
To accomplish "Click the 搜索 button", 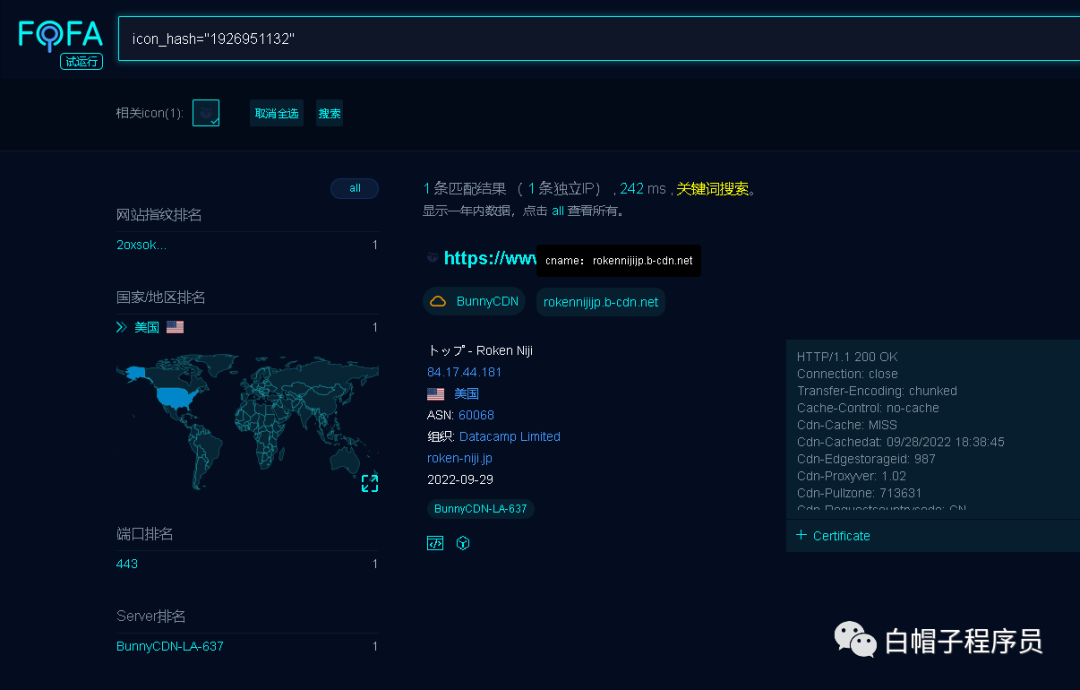I will 329,113.
